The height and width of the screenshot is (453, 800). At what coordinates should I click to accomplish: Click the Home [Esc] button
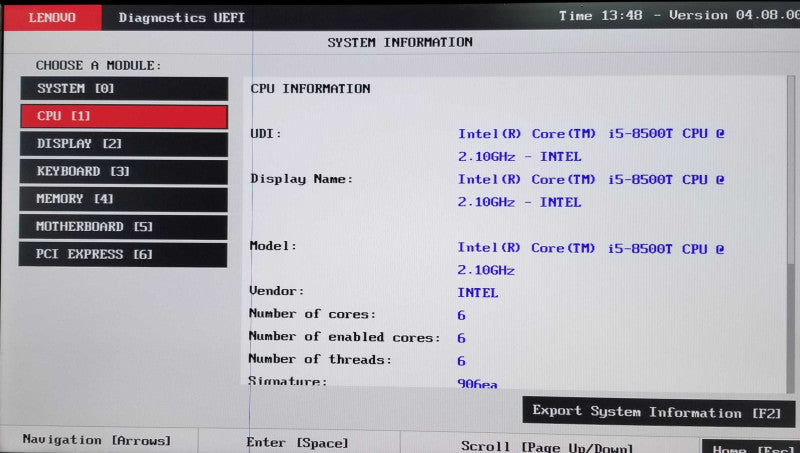pyautogui.click(x=751, y=447)
